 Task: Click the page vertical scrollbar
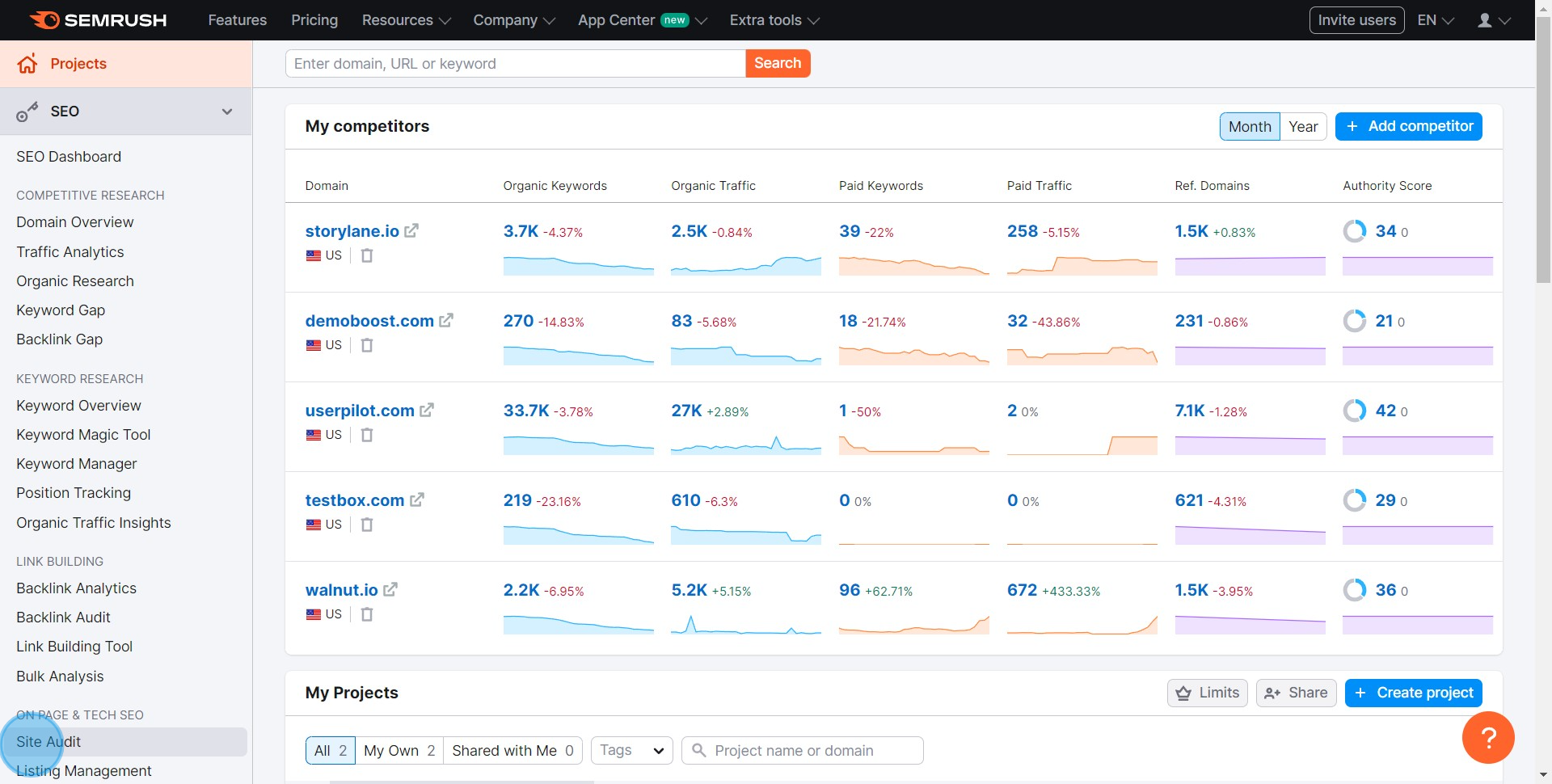[x=1543, y=150]
